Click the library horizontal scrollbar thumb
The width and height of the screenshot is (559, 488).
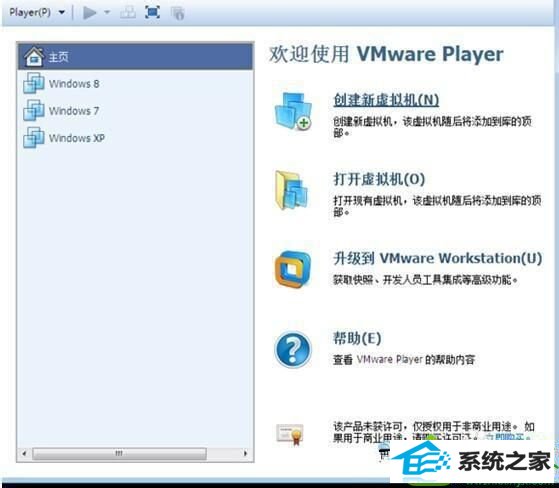coord(119,453)
